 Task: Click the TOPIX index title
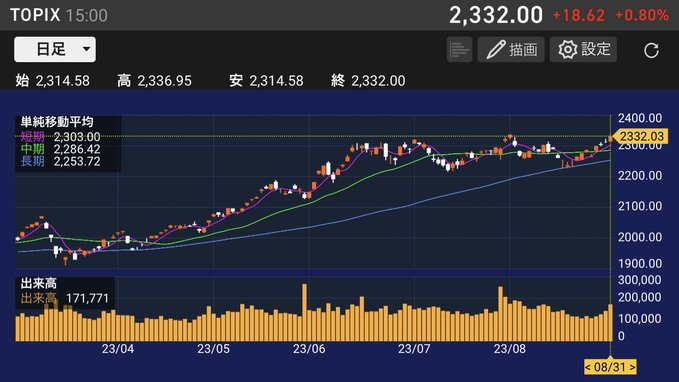tap(35, 15)
